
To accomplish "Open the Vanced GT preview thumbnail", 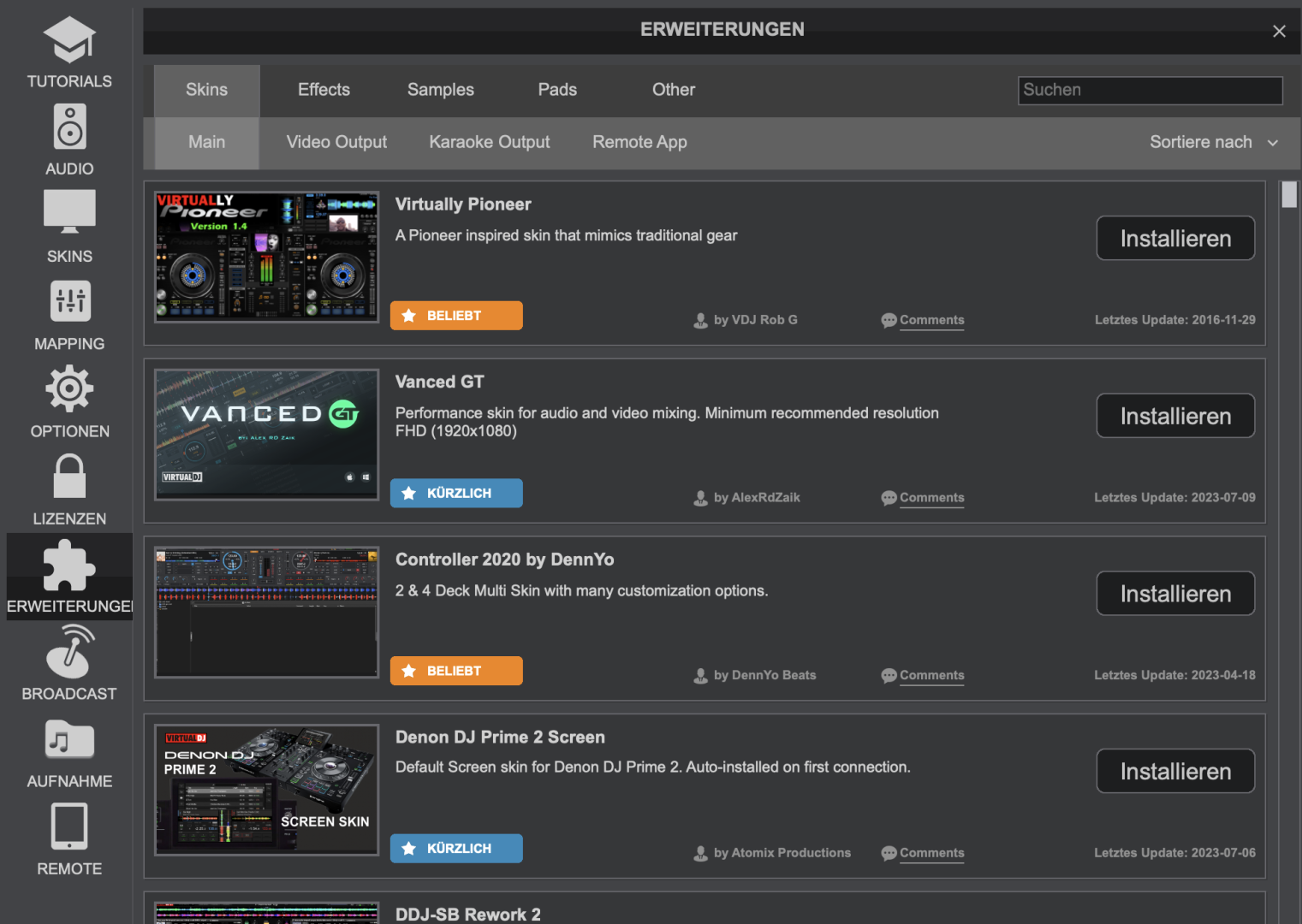I will 266,435.
